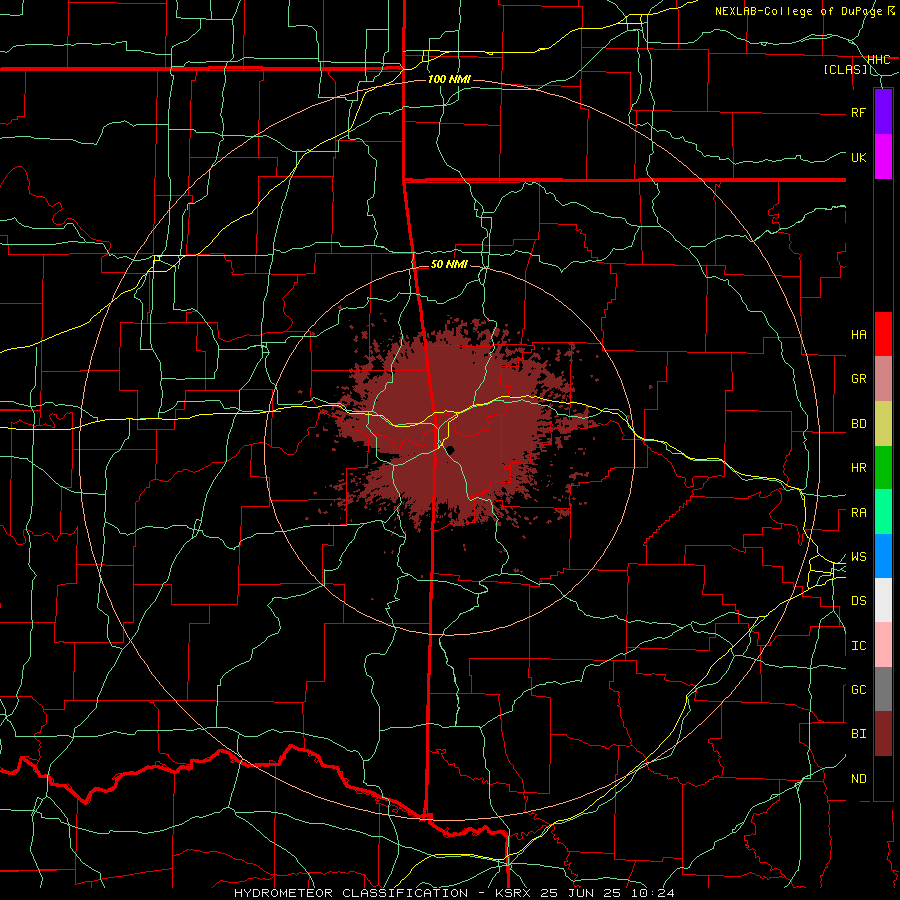This screenshot has width=900, height=900.
Task: Click the GC legend label
Action: click(x=858, y=690)
